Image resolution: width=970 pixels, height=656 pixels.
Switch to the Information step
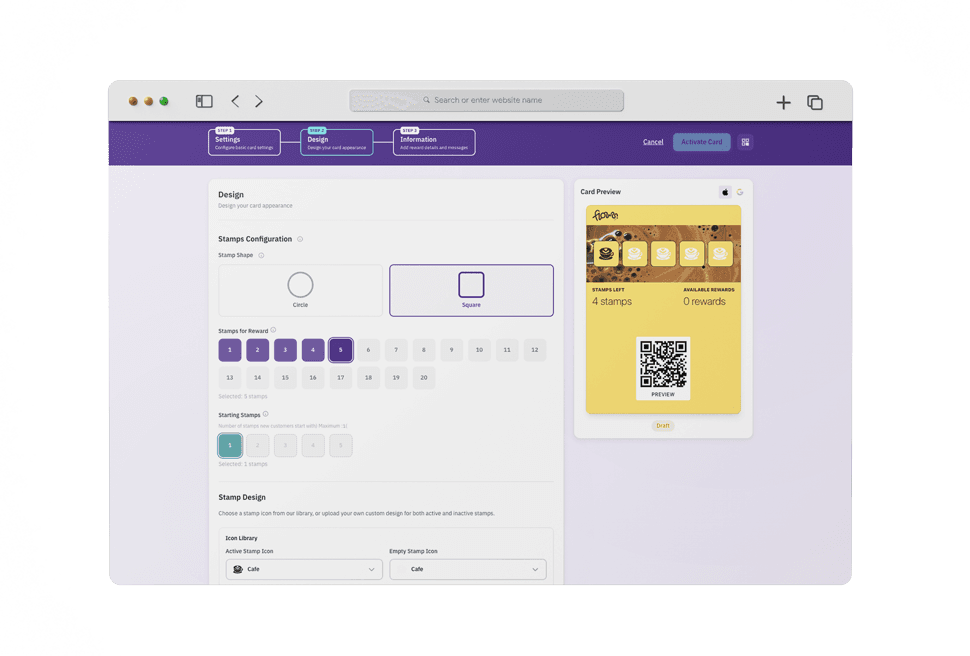[x=434, y=141]
